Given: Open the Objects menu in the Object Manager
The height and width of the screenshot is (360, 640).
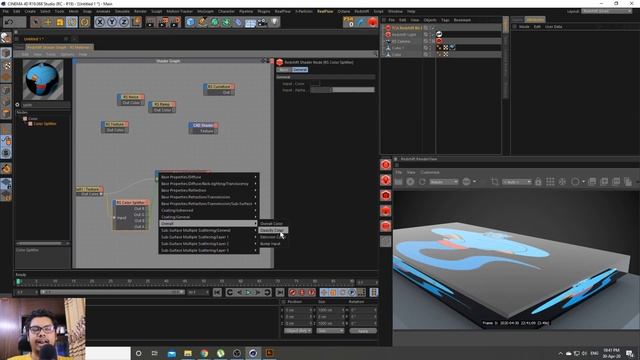Looking at the screenshot, I should (x=429, y=20).
